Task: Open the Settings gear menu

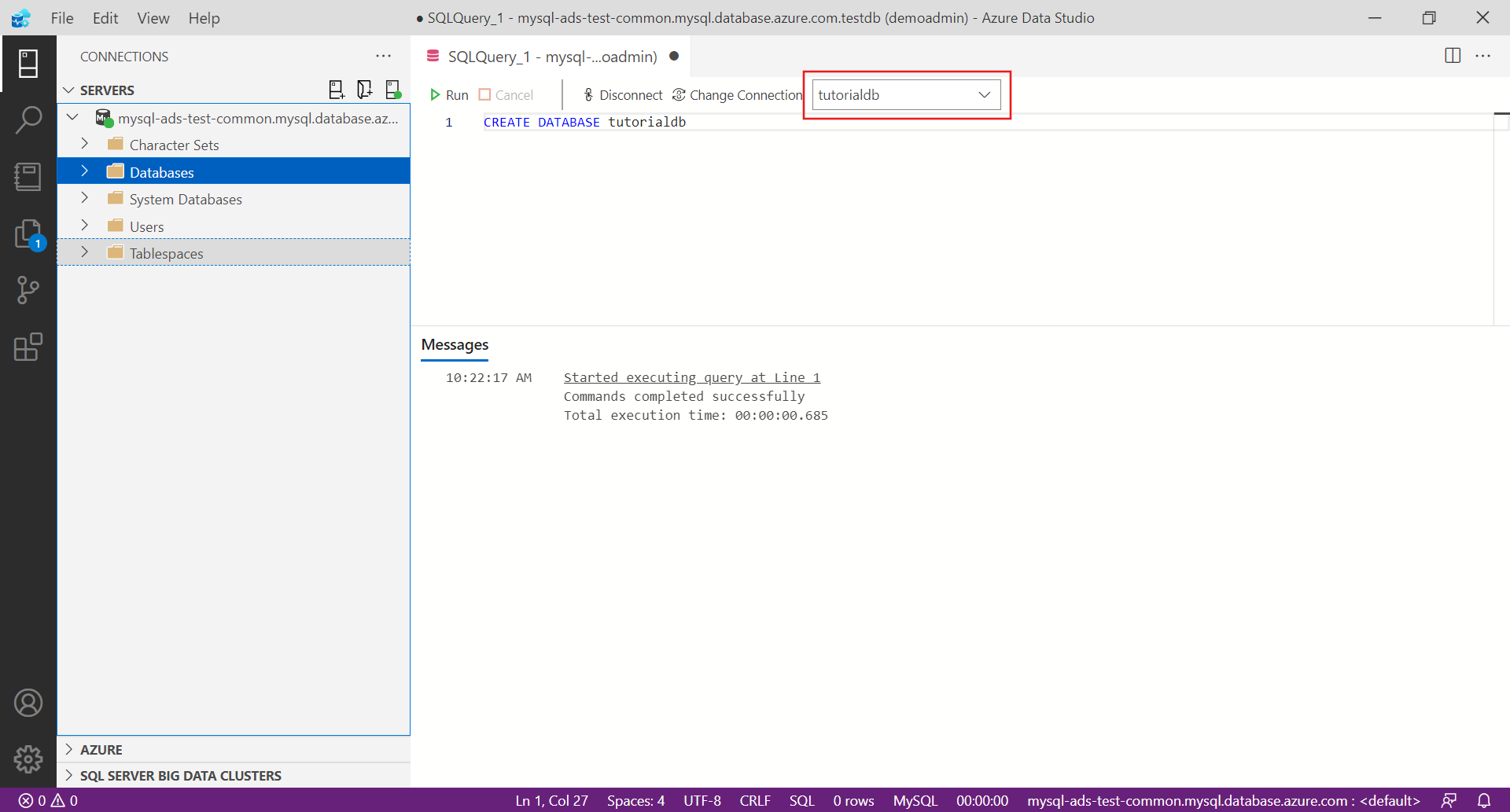Action: pos(28,759)
